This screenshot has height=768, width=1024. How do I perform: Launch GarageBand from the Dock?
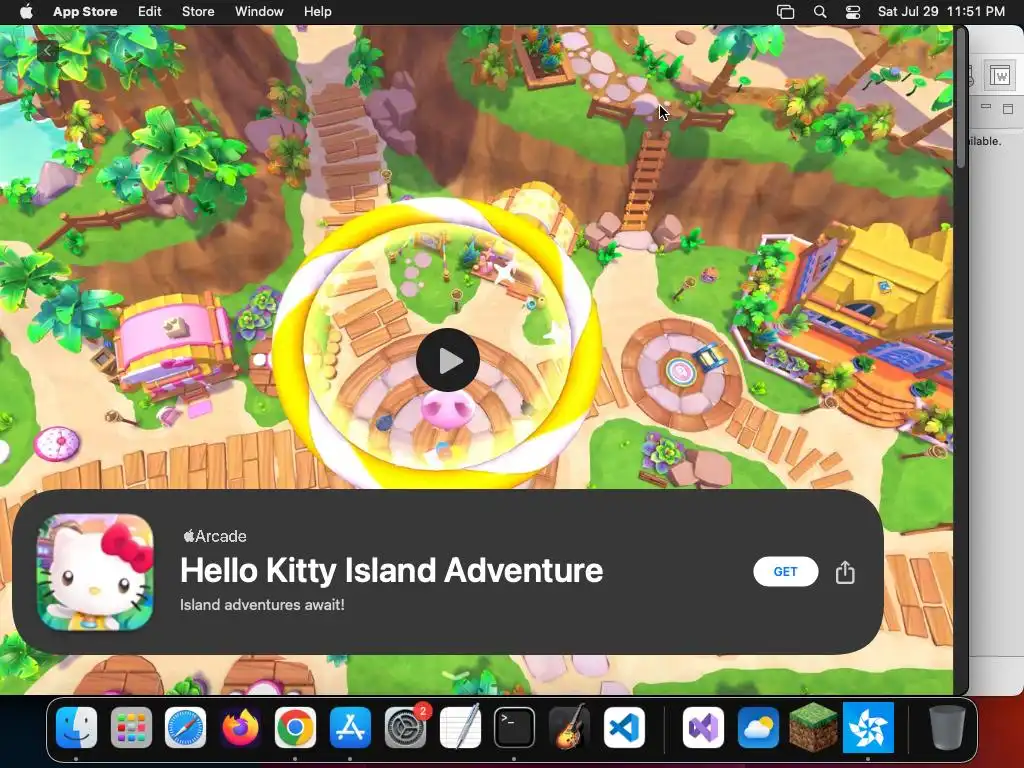tap(569, 728)
